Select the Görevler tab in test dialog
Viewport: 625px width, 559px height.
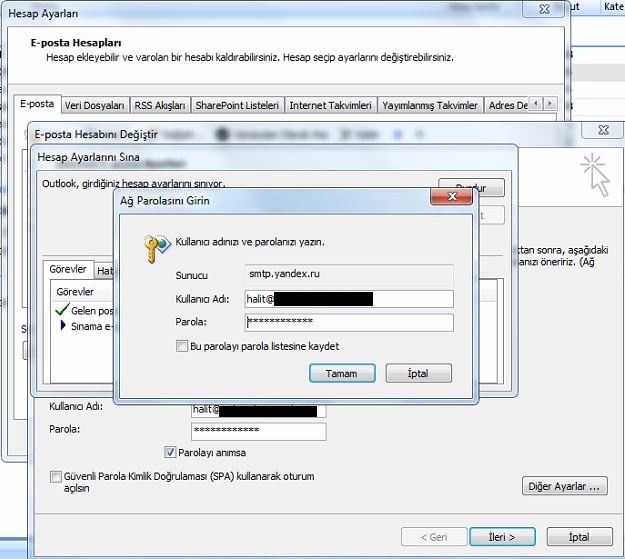point(69,270)
